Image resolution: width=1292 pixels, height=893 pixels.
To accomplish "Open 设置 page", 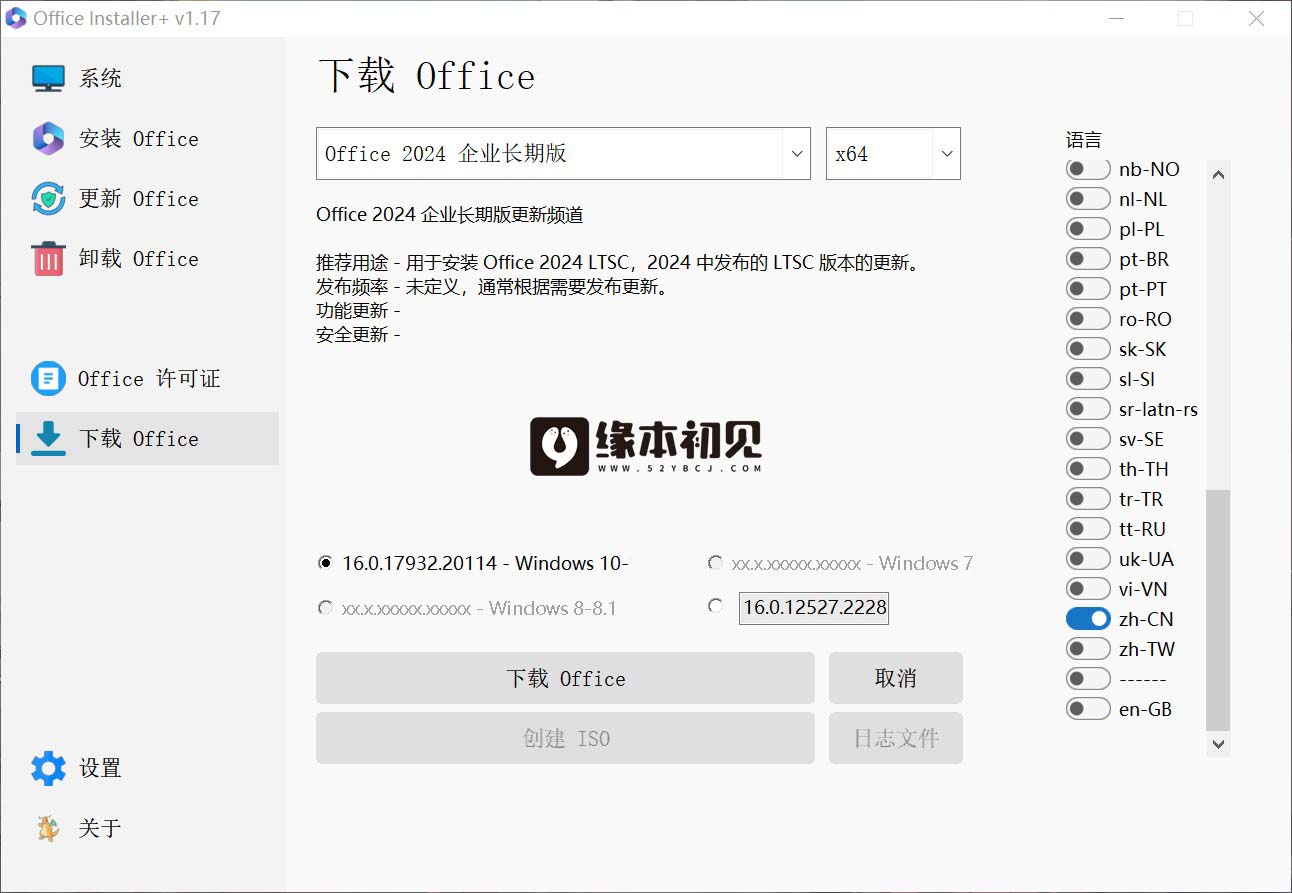I will pos(147,768).
